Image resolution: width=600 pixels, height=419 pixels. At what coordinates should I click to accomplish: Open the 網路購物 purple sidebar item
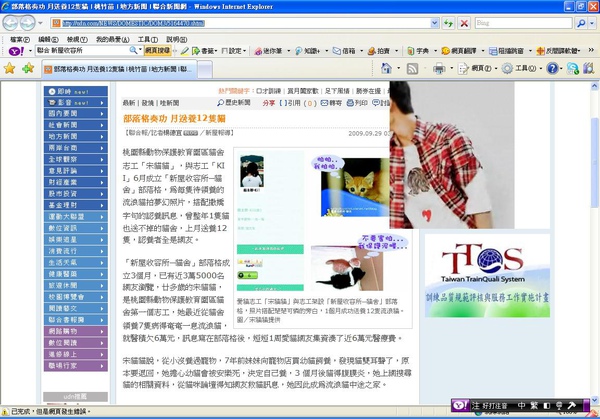tap(75, 331)
